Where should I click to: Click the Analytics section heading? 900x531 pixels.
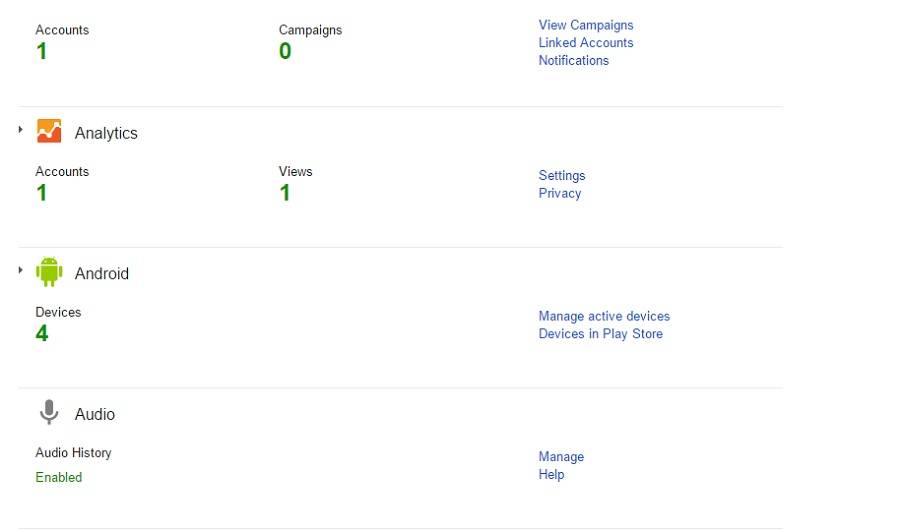coord(106,133)
